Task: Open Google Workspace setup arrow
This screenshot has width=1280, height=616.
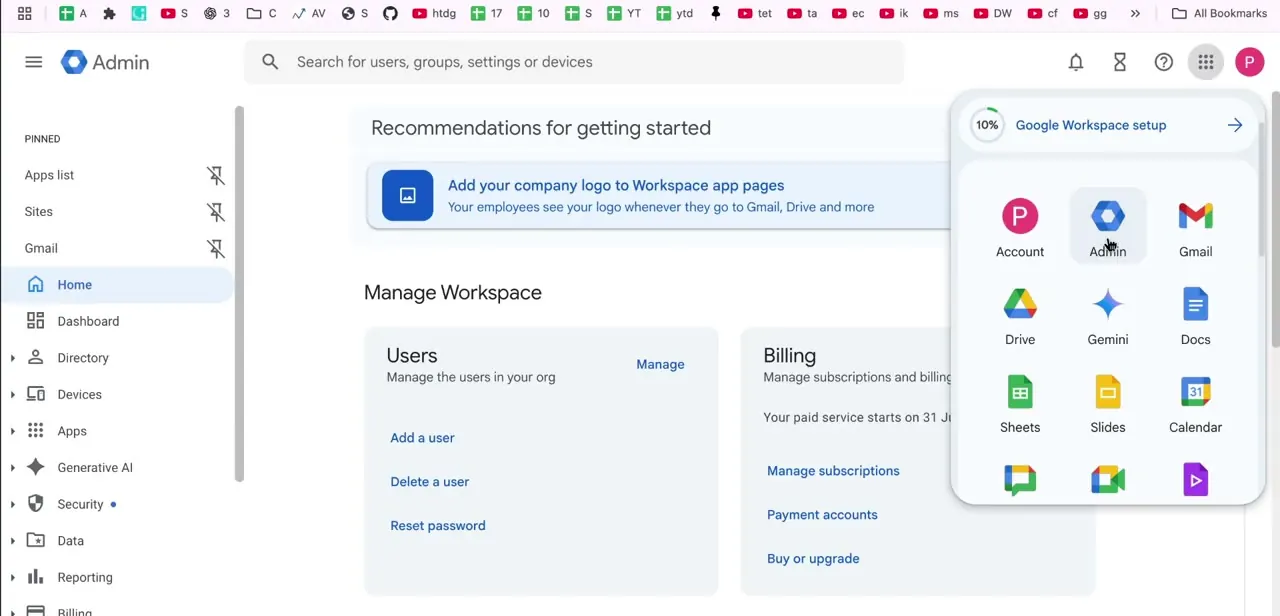Action: coord(1235,125)
